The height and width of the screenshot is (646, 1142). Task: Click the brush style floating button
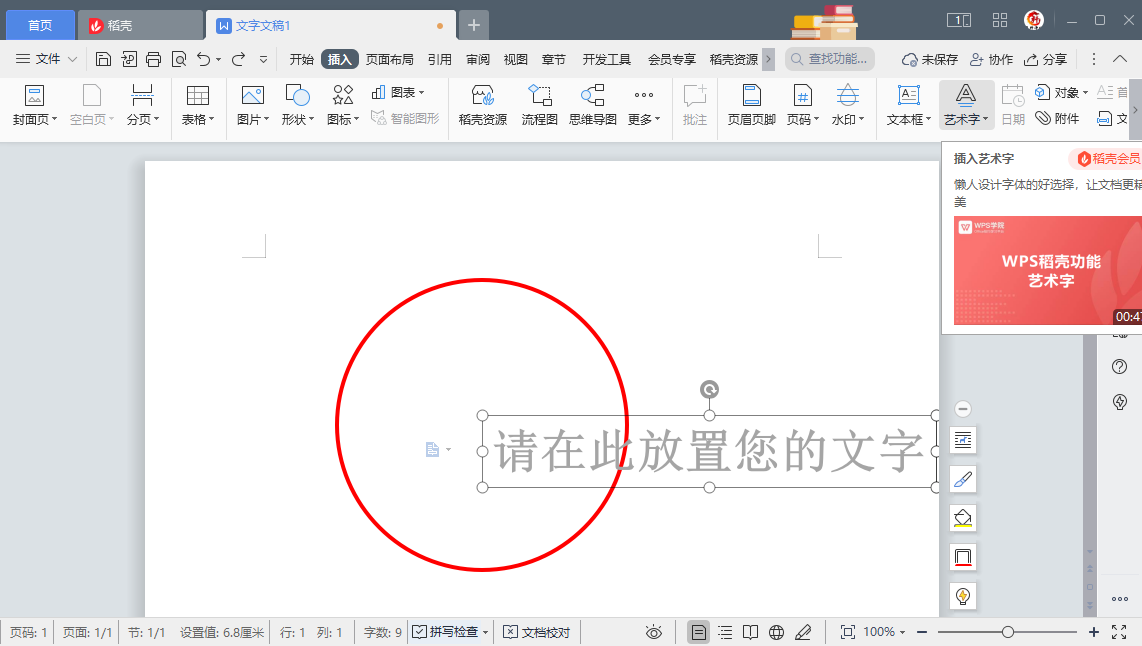pyautogui.click(x=963, y=479)
